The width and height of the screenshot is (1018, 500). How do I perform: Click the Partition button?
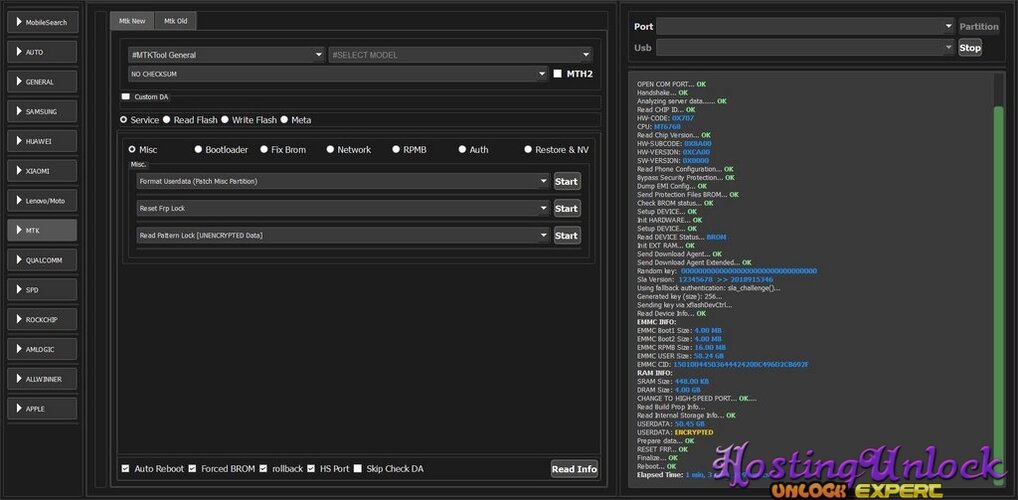coord(978,26)
